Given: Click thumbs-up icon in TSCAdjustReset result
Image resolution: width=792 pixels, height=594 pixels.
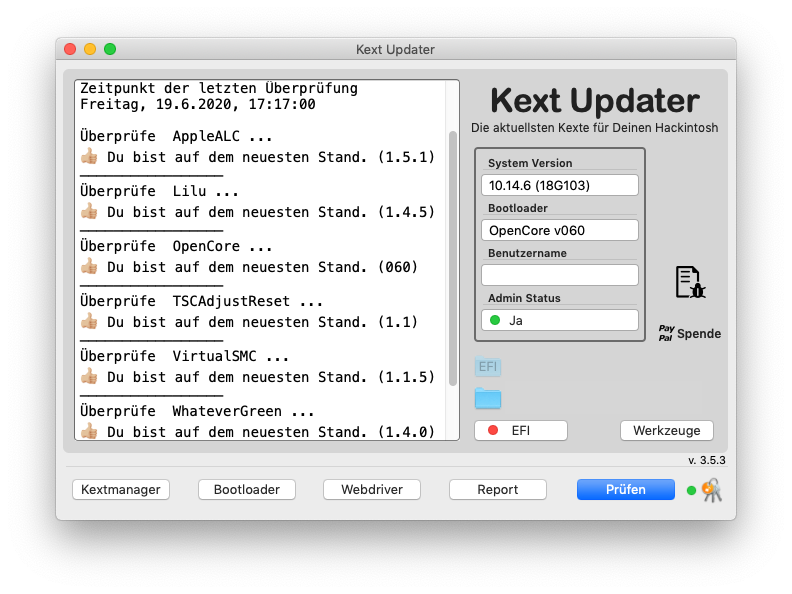Looking at the screenshot, I should 89,321.
